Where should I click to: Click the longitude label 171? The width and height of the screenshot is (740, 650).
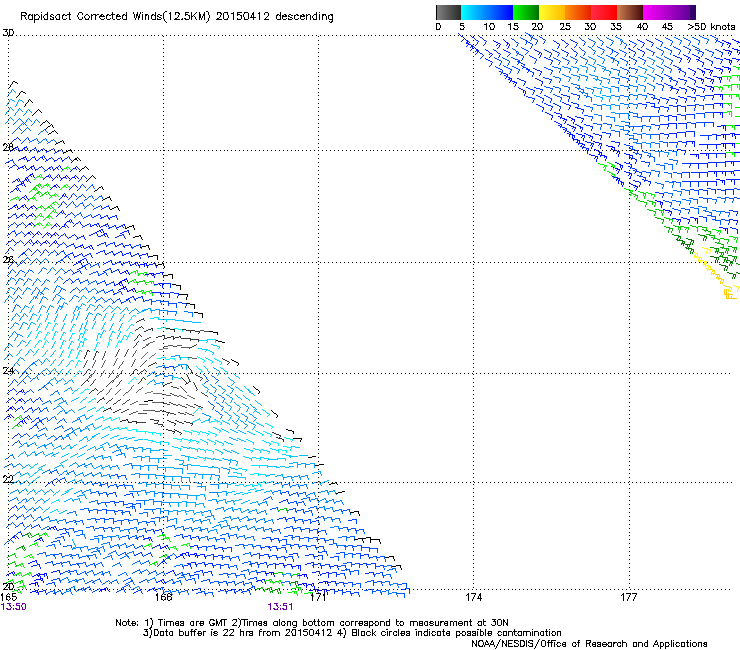click(x=318, y=597)
